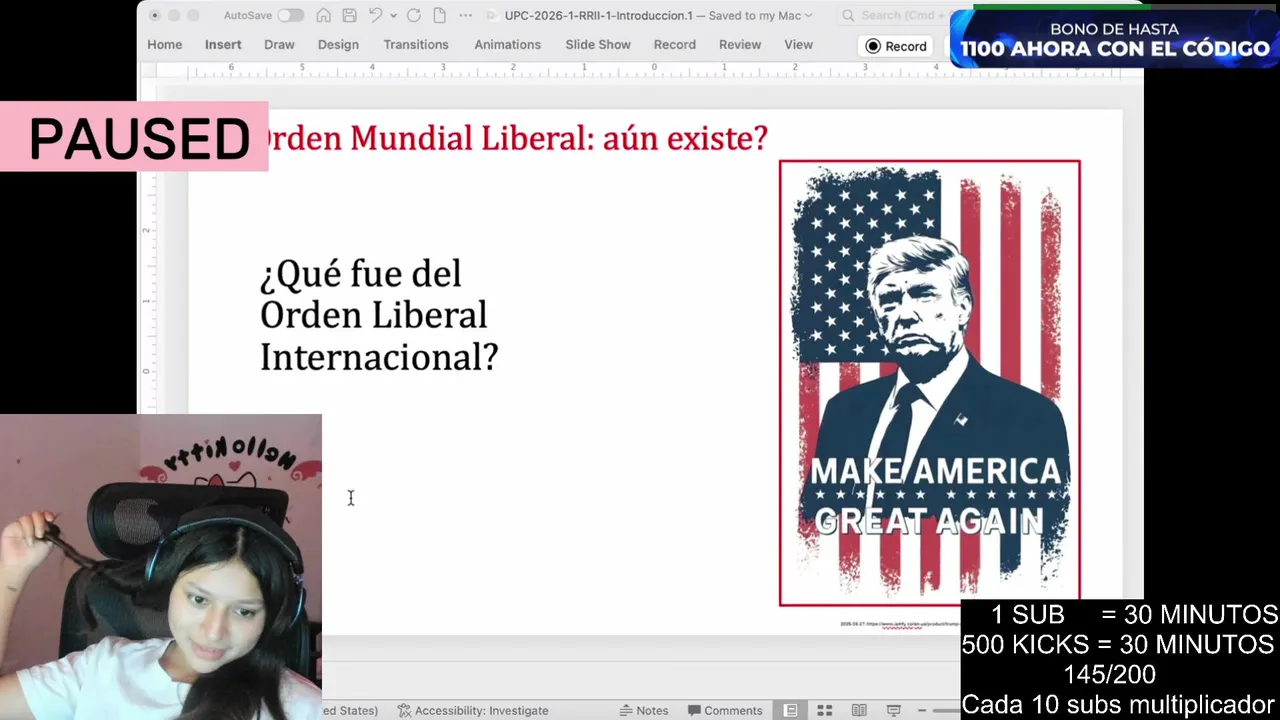Viewport: 1280px width, 720px height.
Task: Toggle the AutoSave switch
Action: click(x=291, y=15)
